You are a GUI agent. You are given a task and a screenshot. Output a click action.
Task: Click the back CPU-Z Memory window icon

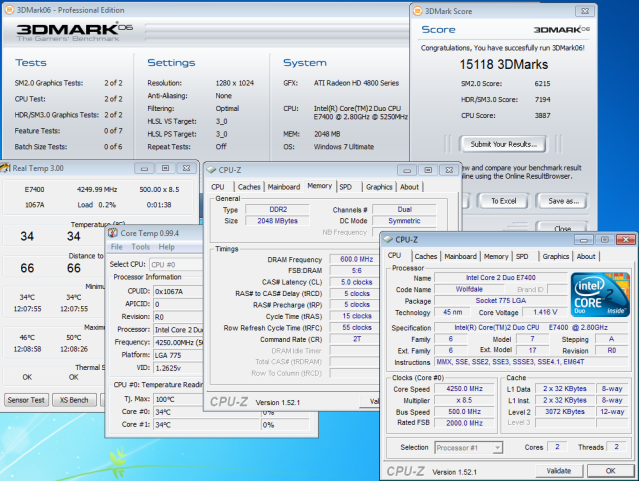coord(212,170)
